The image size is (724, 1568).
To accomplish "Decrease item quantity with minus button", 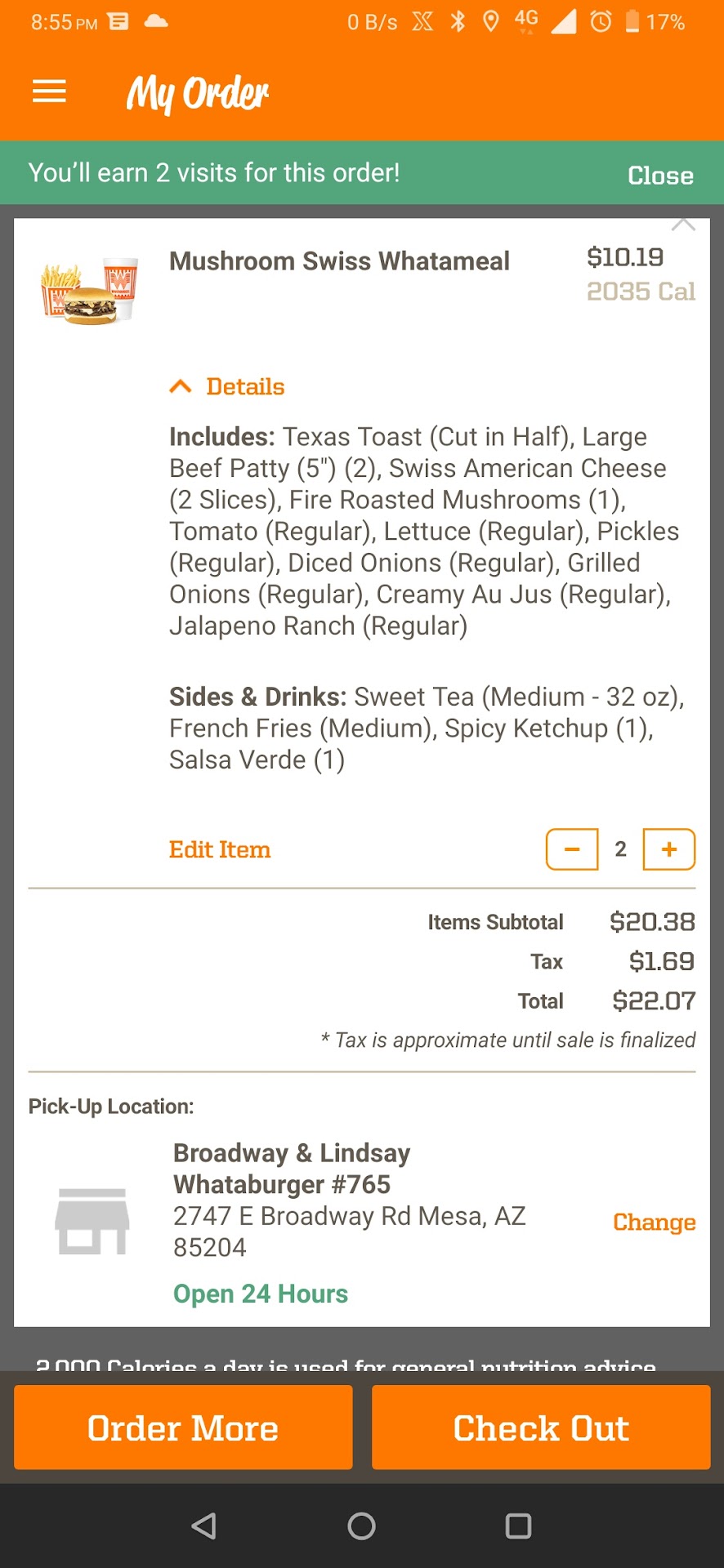I will [x=572, y=849].
